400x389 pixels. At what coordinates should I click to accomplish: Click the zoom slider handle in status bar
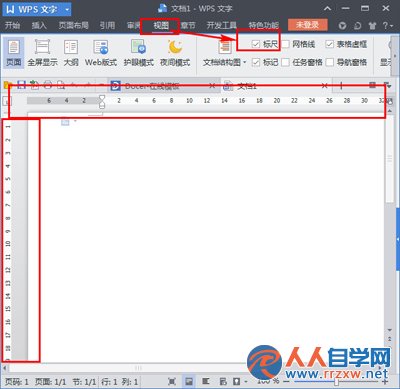coord(337,382)
